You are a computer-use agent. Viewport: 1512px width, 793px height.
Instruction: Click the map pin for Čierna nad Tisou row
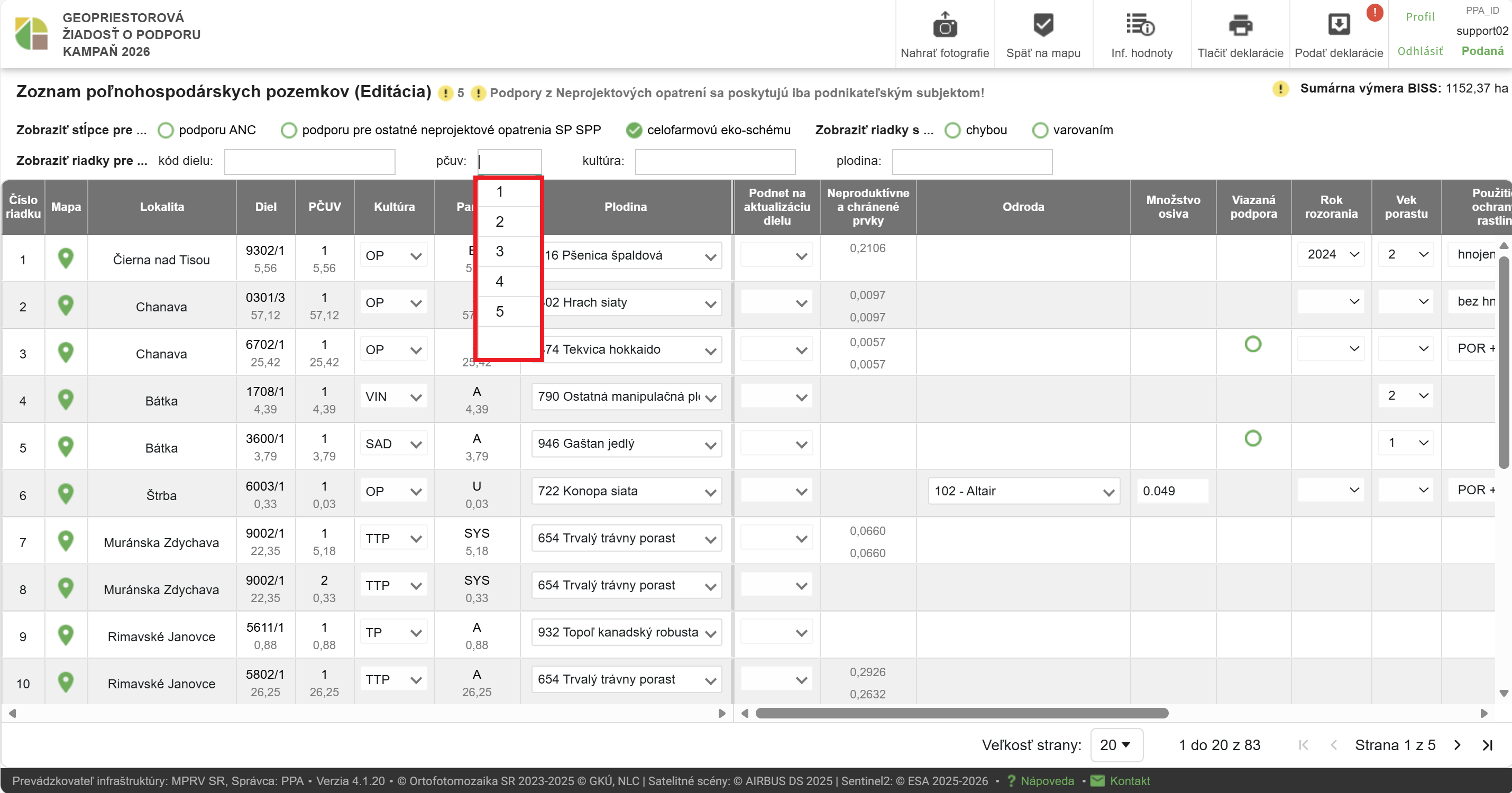pos(66,258)
